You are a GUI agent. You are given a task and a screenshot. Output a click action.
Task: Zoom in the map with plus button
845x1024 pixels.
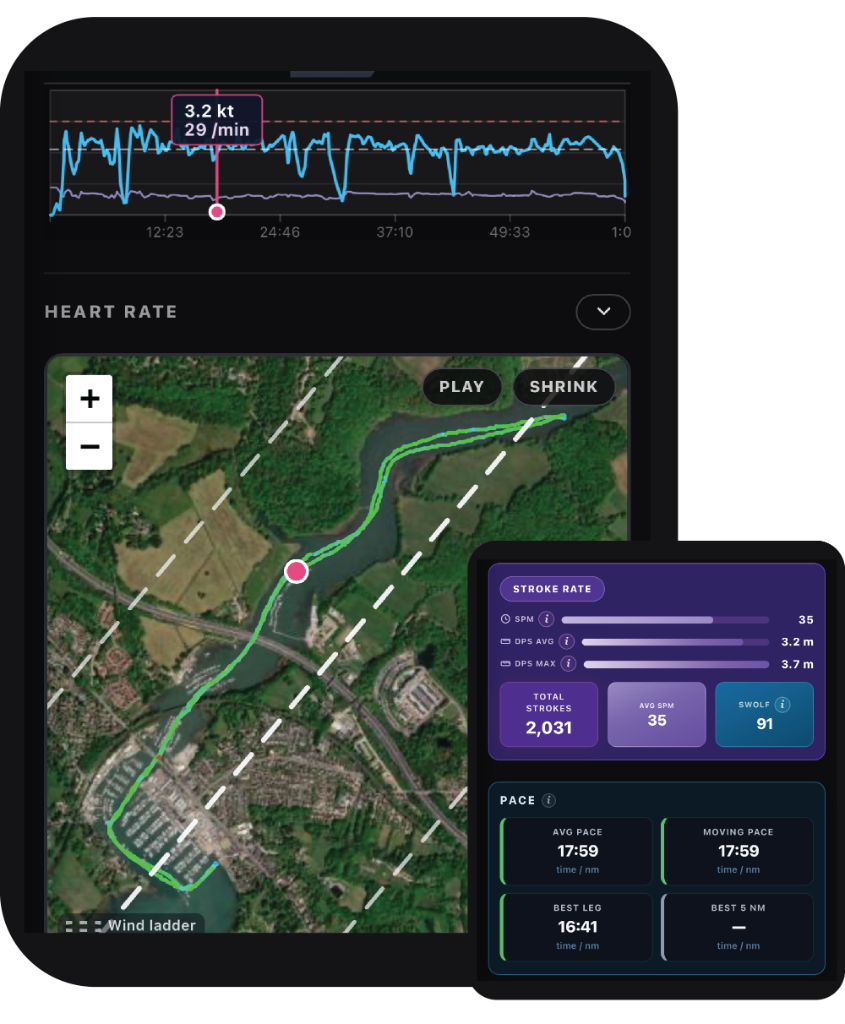coord(89,398)
